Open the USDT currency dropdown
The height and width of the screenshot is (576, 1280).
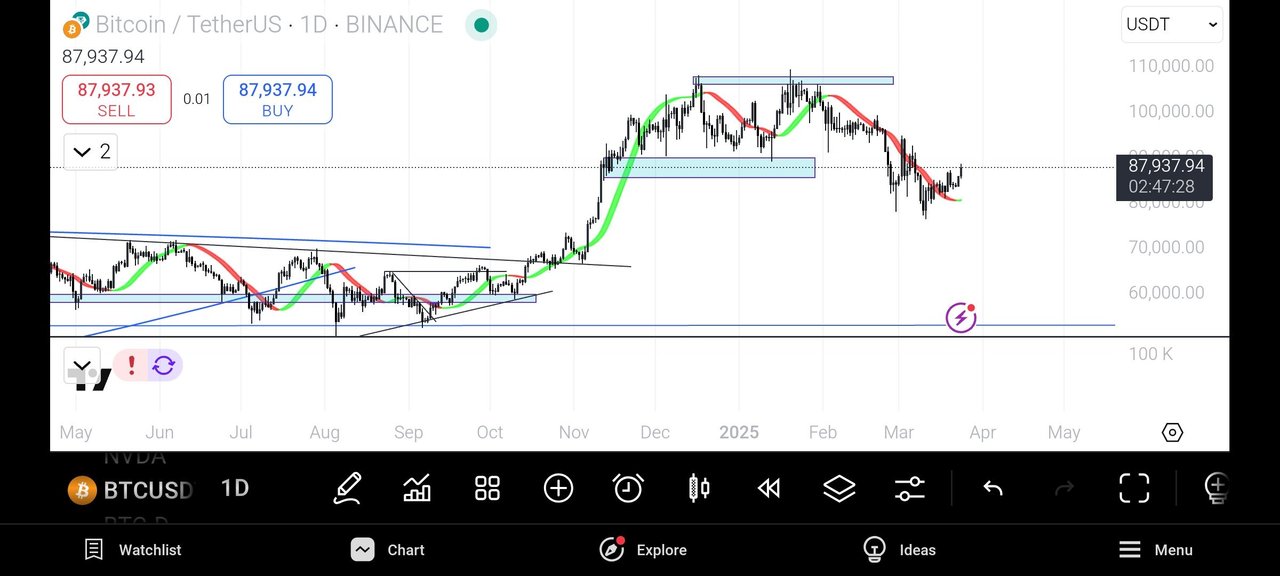point(1173,24)
